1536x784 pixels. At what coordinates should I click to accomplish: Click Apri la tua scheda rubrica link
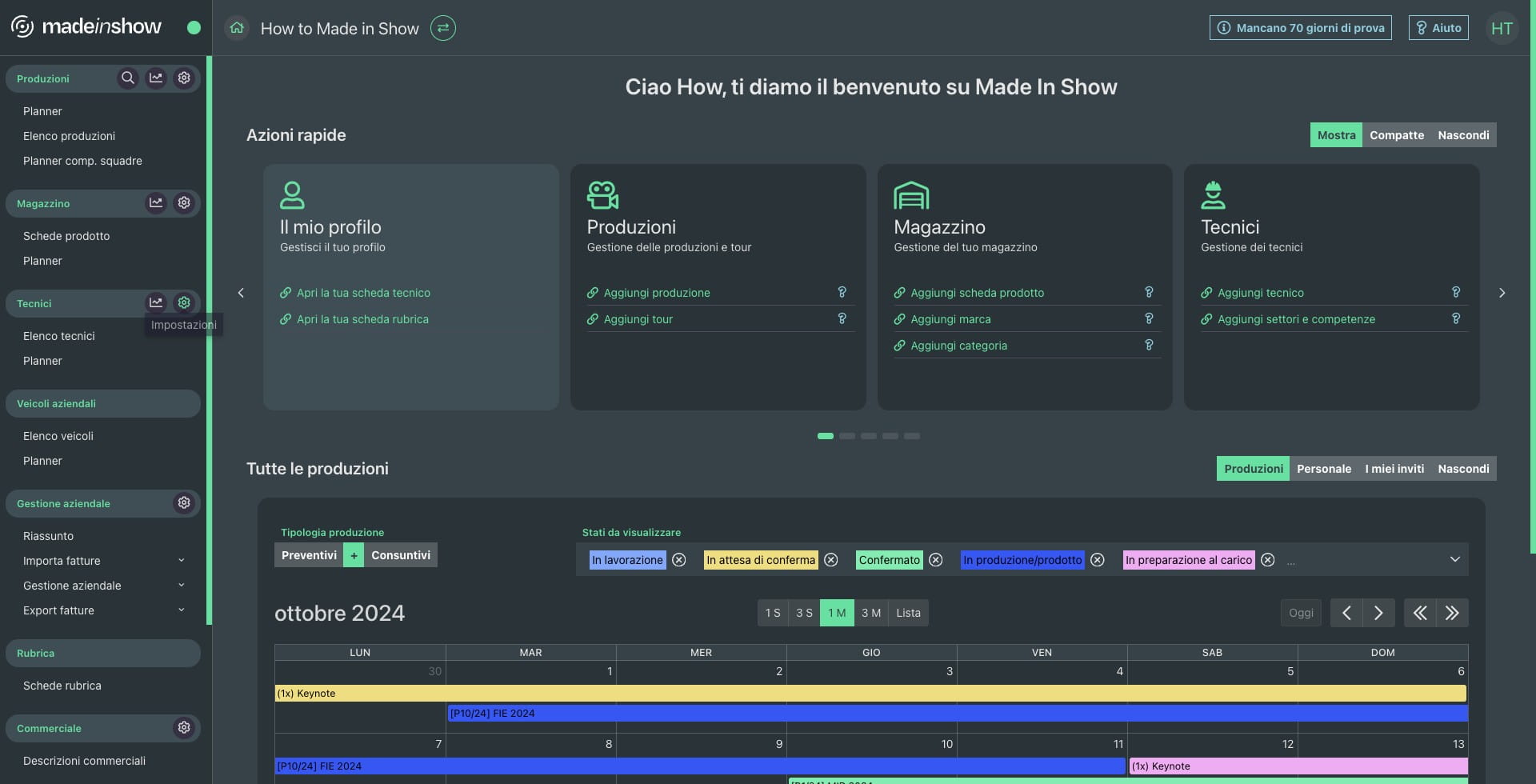[x=362, y=319]
